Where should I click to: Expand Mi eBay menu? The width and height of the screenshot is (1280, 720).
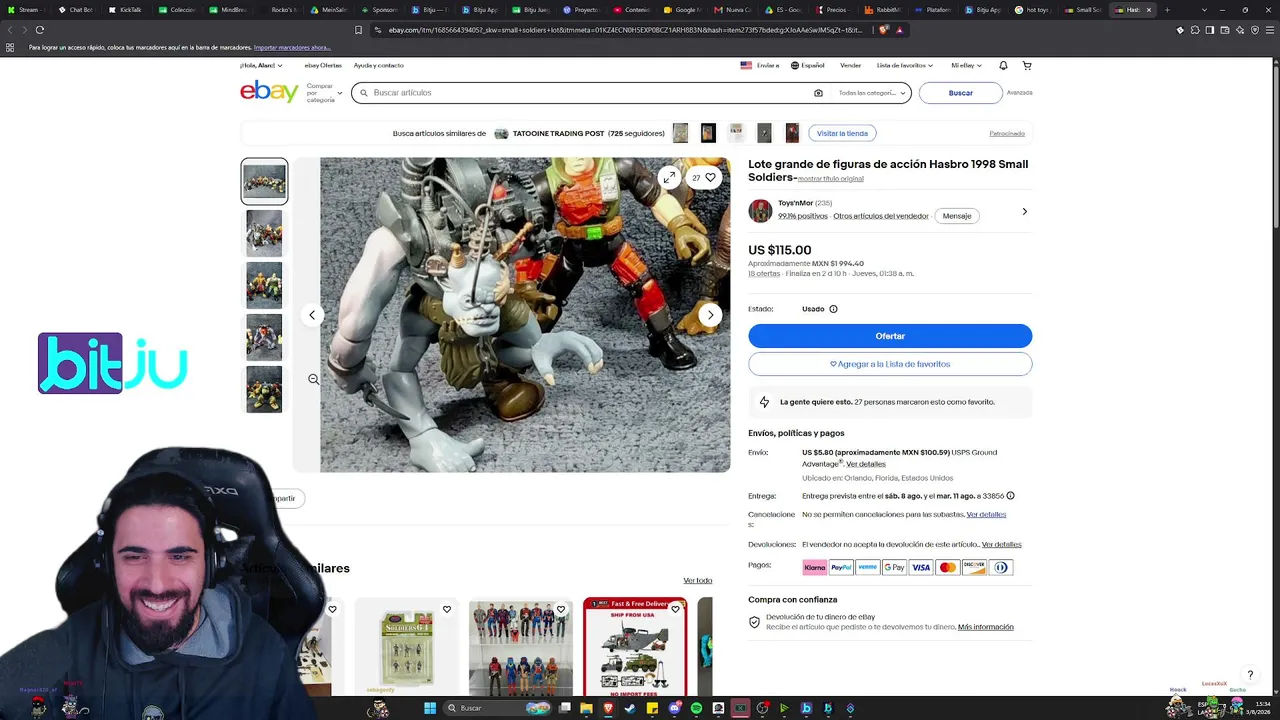pyautogui.click(x=966, y=65)
